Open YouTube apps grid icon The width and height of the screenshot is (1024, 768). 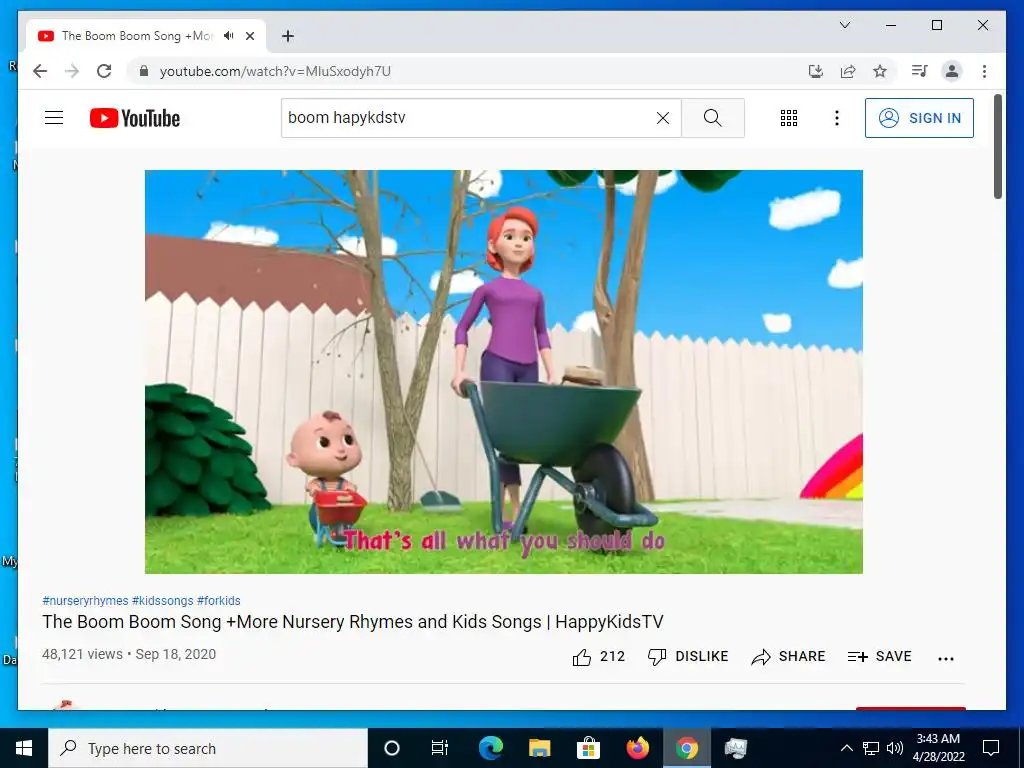(788, 118)
